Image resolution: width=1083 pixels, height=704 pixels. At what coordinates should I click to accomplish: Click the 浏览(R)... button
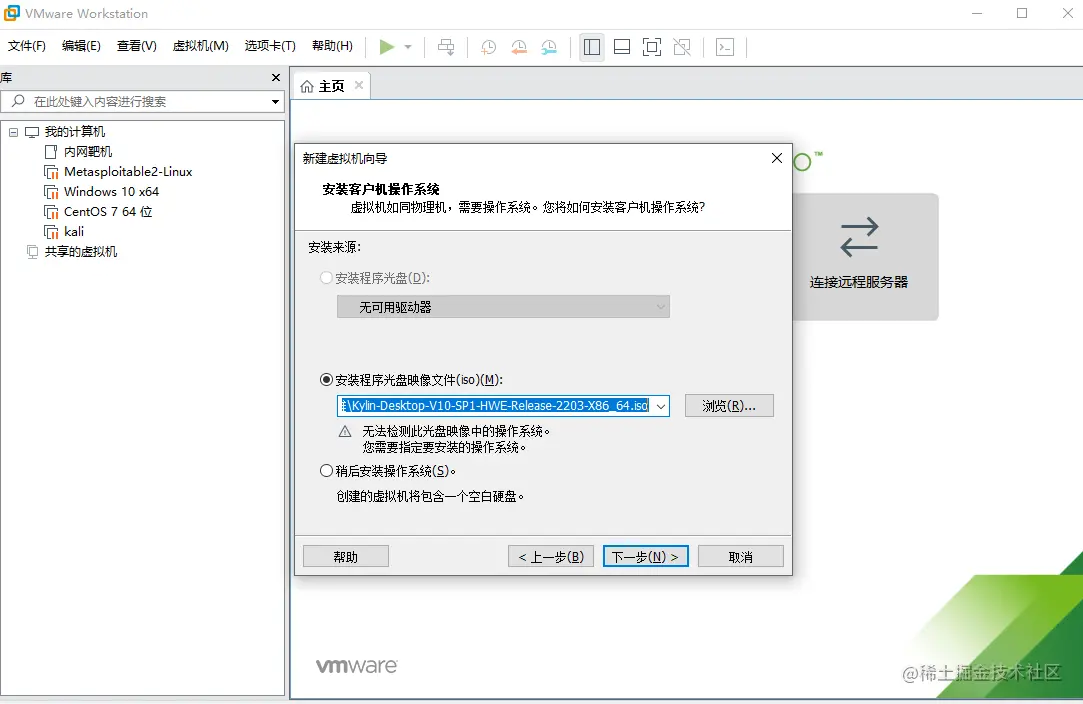tap(729, 406)
